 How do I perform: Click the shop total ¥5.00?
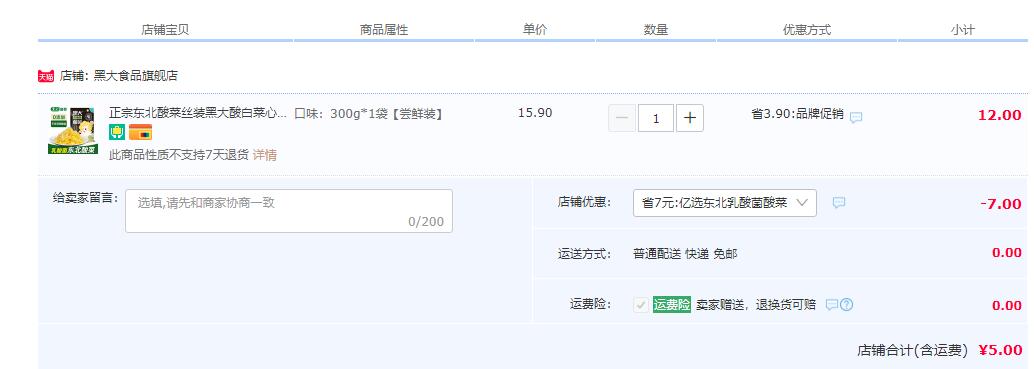(x=1001, y=350)
